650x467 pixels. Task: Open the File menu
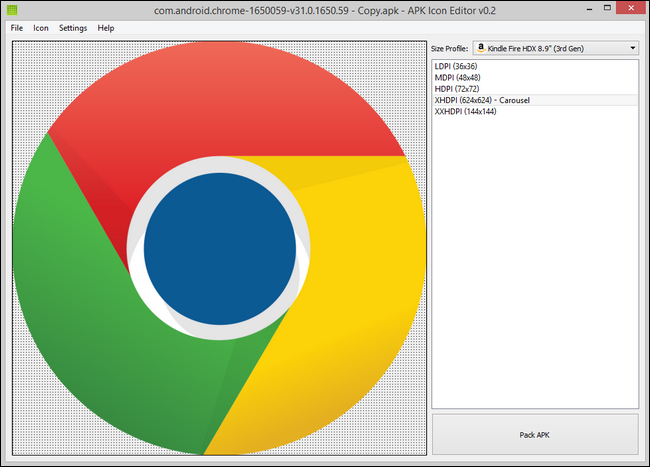point(17,28)
